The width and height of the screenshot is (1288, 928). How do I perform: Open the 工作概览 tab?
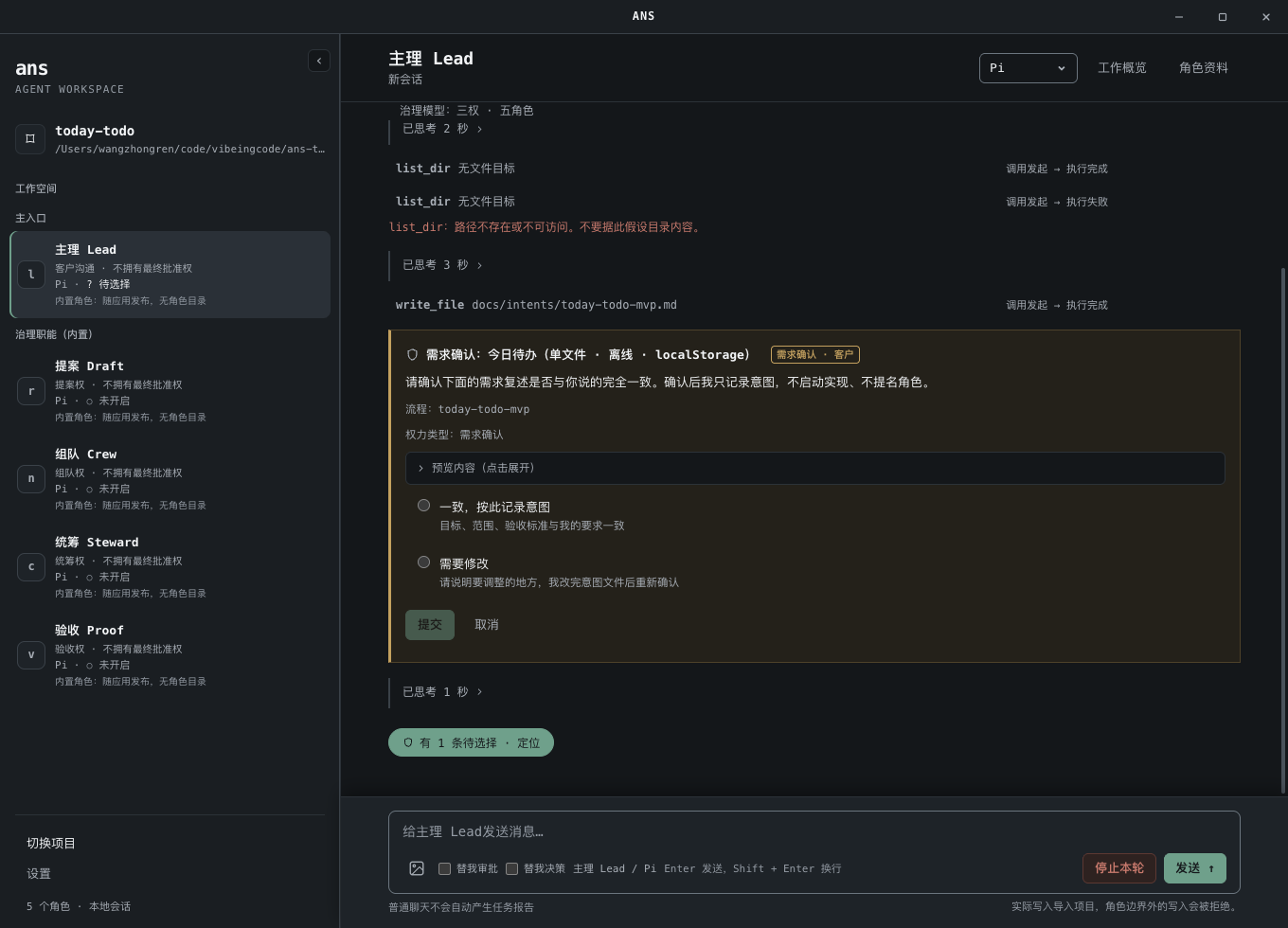[1122, 68]
